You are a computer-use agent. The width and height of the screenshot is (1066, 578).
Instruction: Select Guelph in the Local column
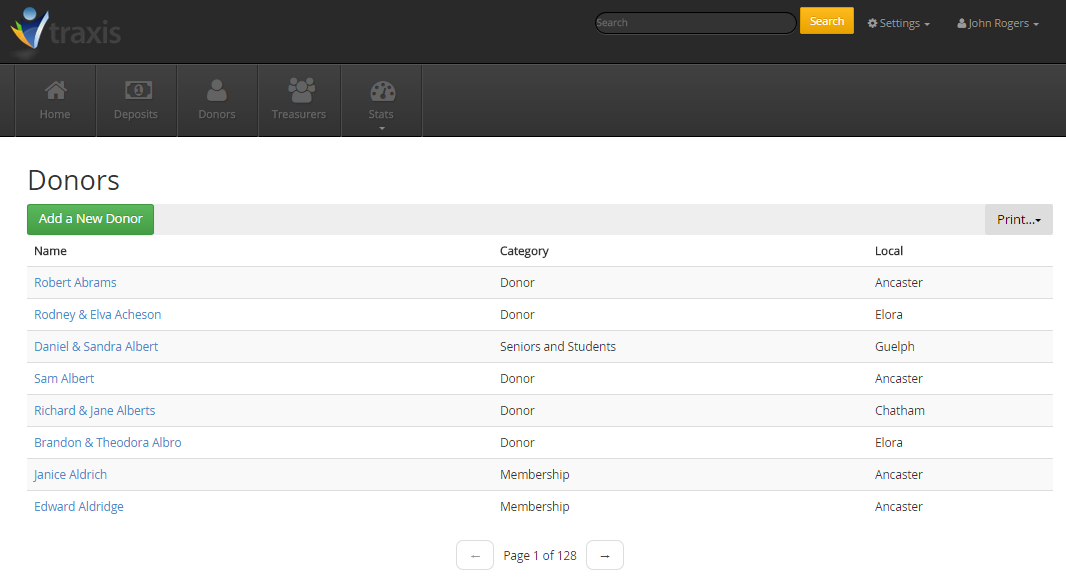click(x=895, y=346)
